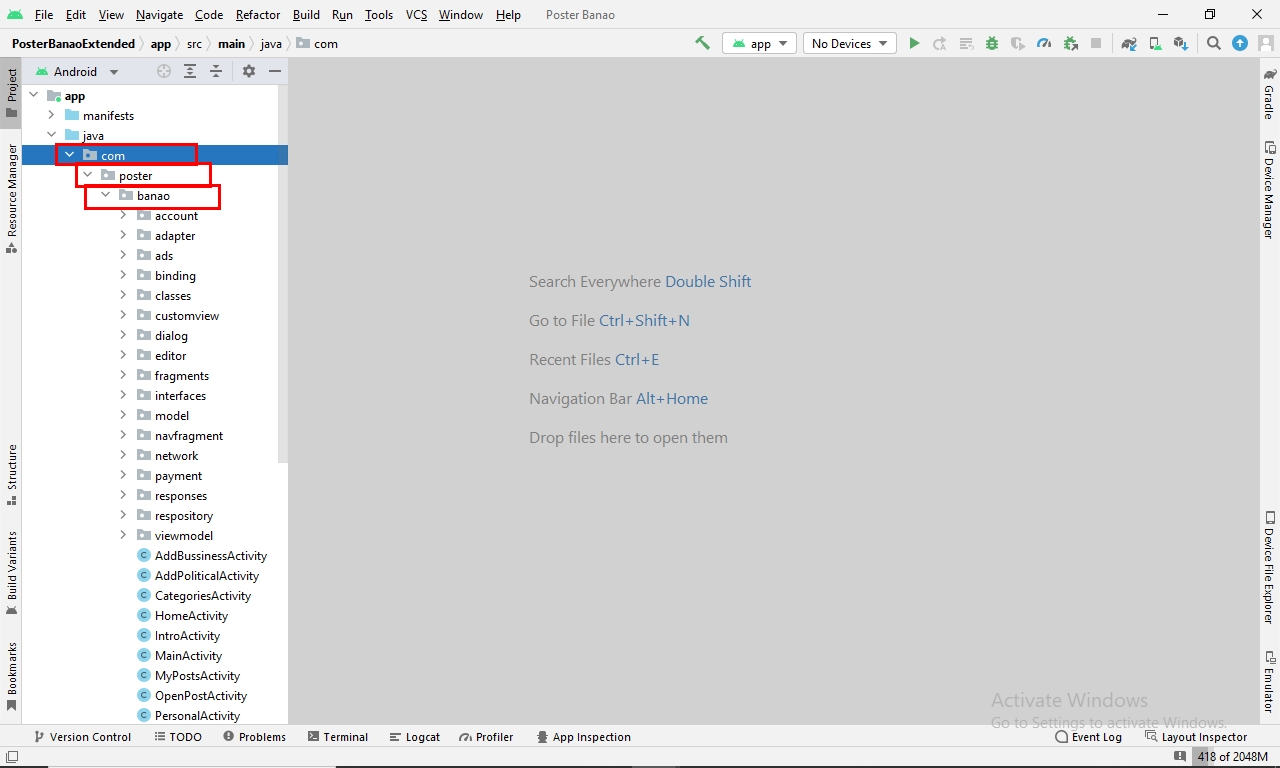Select HomeActivity class in project tree
The image size is (1280, 768).
point(191,616)
